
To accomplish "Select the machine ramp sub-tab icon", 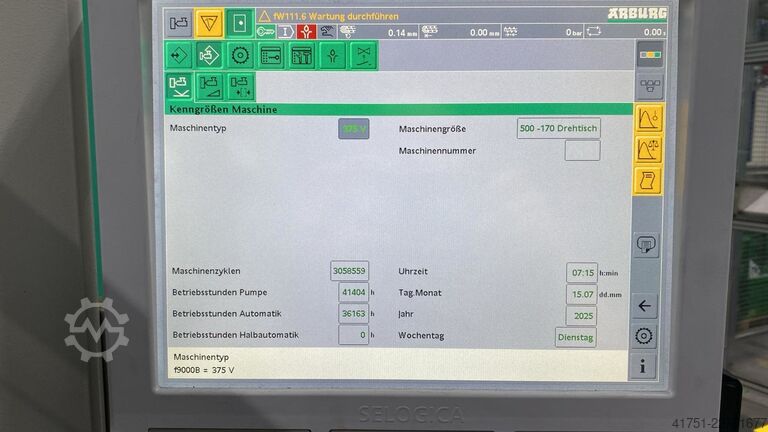I will 209,86.
